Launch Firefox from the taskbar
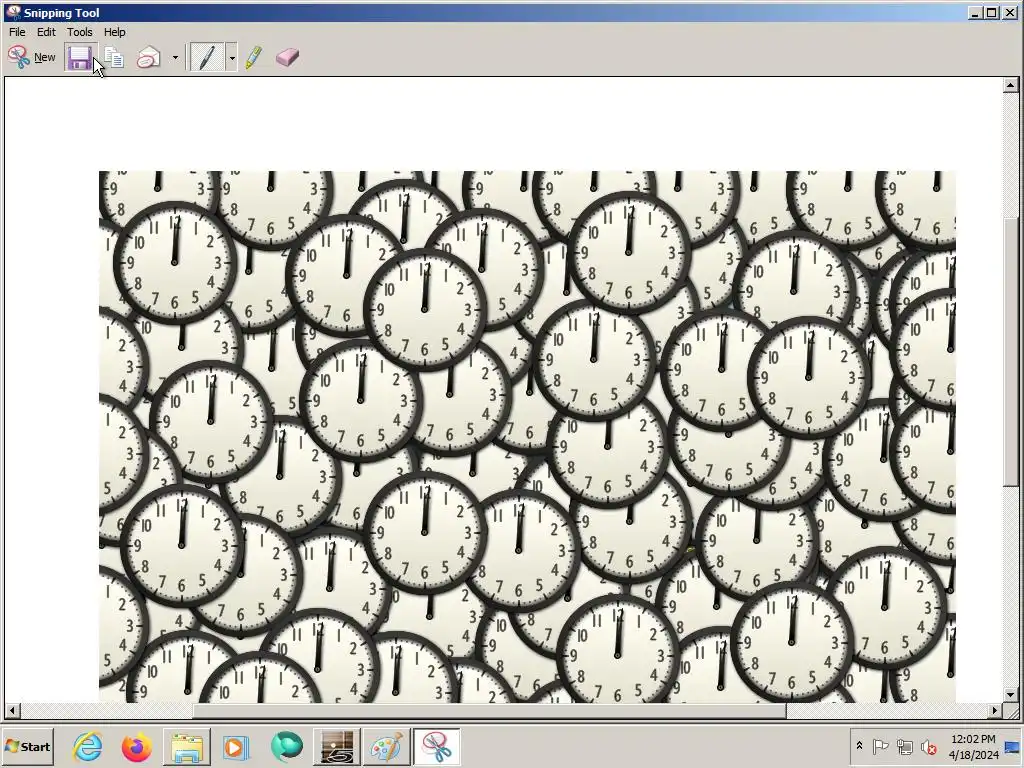The height and width of the screenshot is (768, 1024). click(136, 747)
